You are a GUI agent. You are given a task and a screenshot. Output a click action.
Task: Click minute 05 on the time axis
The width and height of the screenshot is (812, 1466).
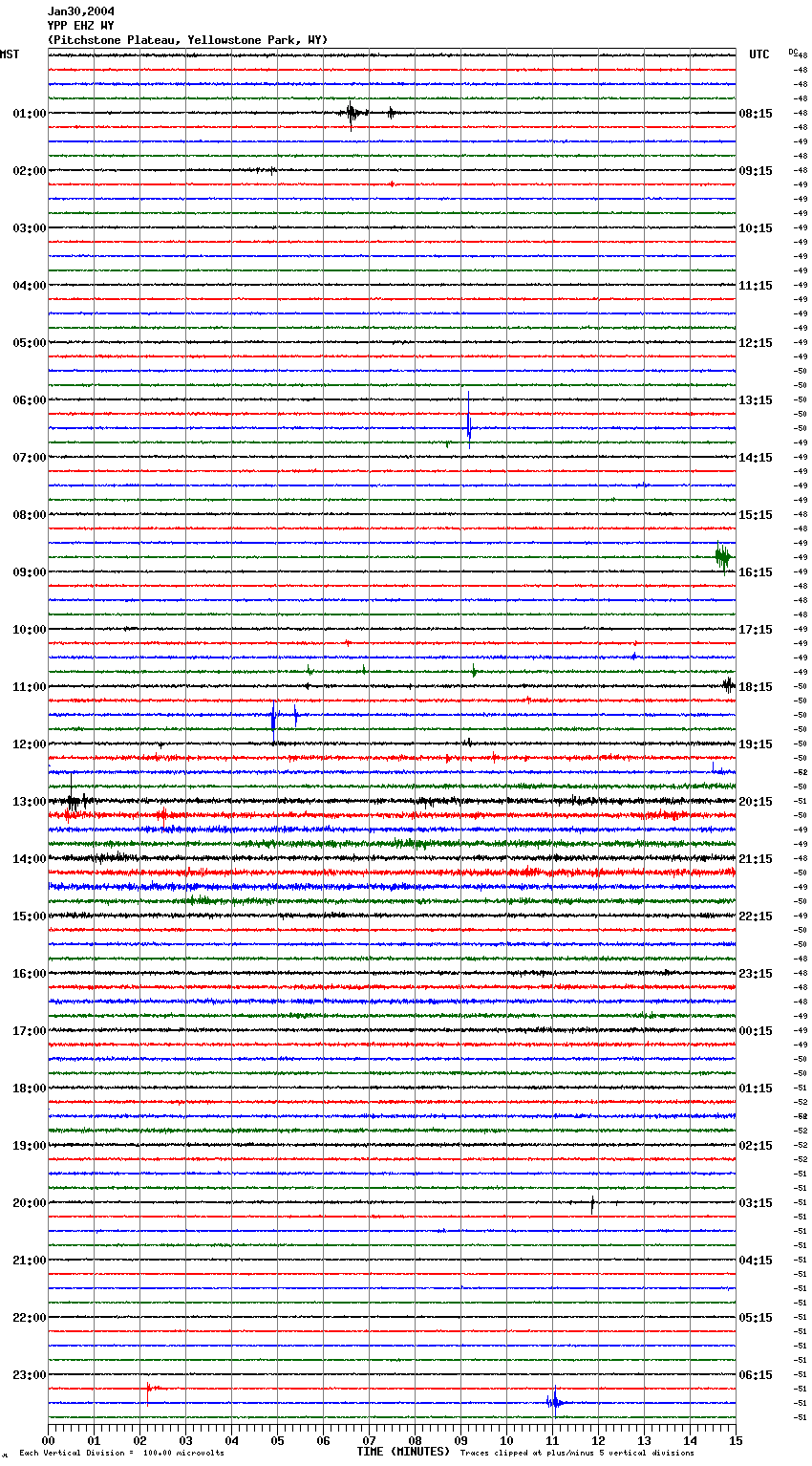pos(277,1440)
